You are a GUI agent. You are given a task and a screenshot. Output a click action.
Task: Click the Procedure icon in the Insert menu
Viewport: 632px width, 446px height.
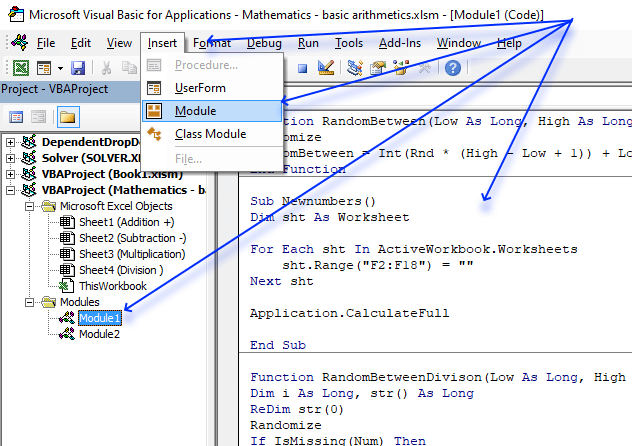pyautogui.click(x=154, y=65)
